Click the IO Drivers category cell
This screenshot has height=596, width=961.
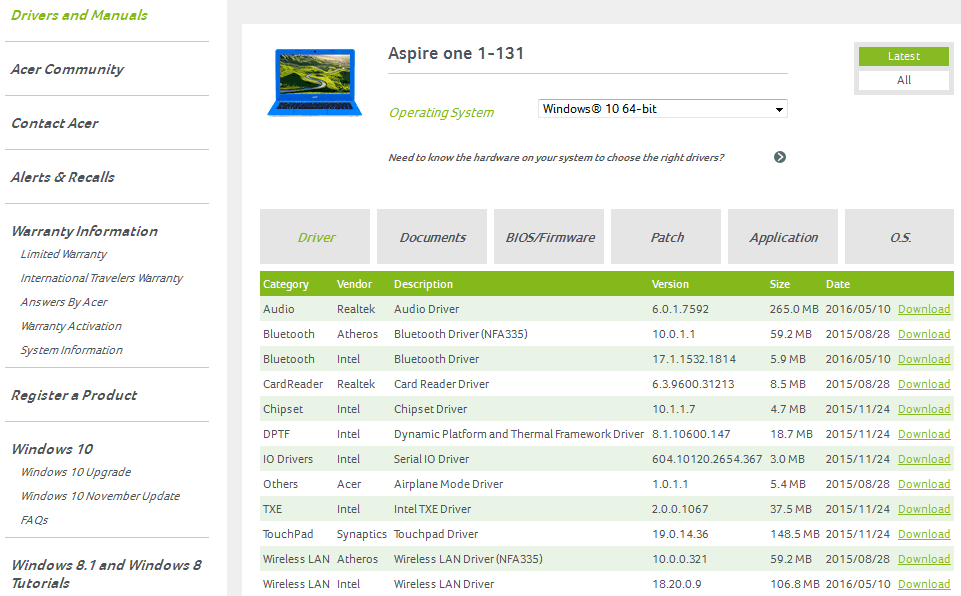288,459
